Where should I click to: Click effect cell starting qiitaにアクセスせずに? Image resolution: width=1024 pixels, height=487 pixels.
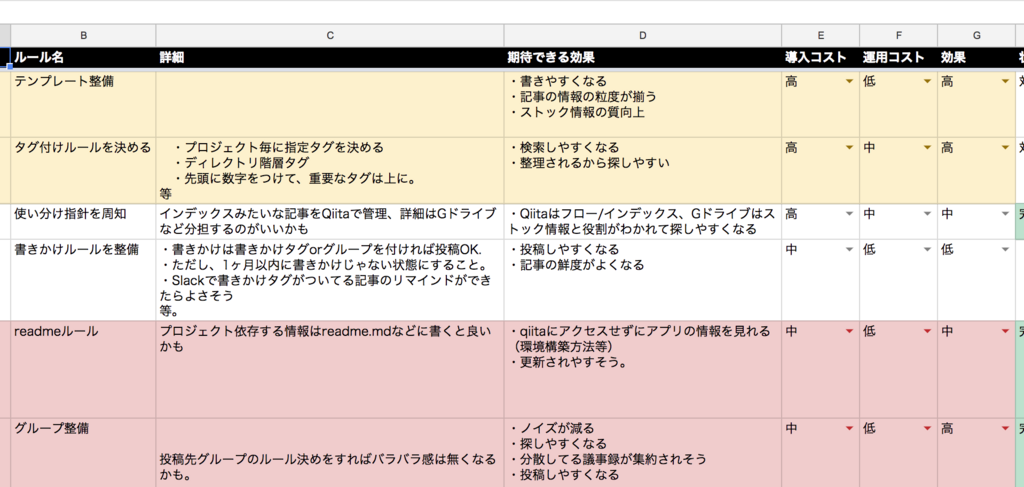(643, 369)
